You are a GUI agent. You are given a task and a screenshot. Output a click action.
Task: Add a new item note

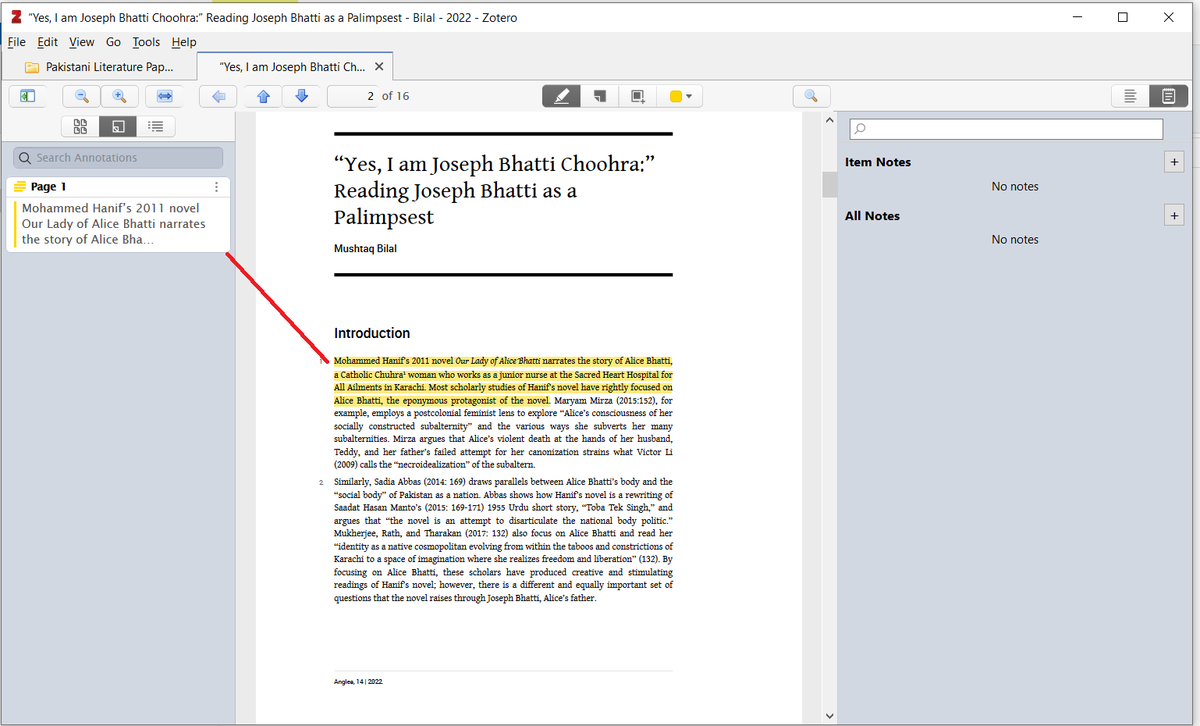[1174, 162]
